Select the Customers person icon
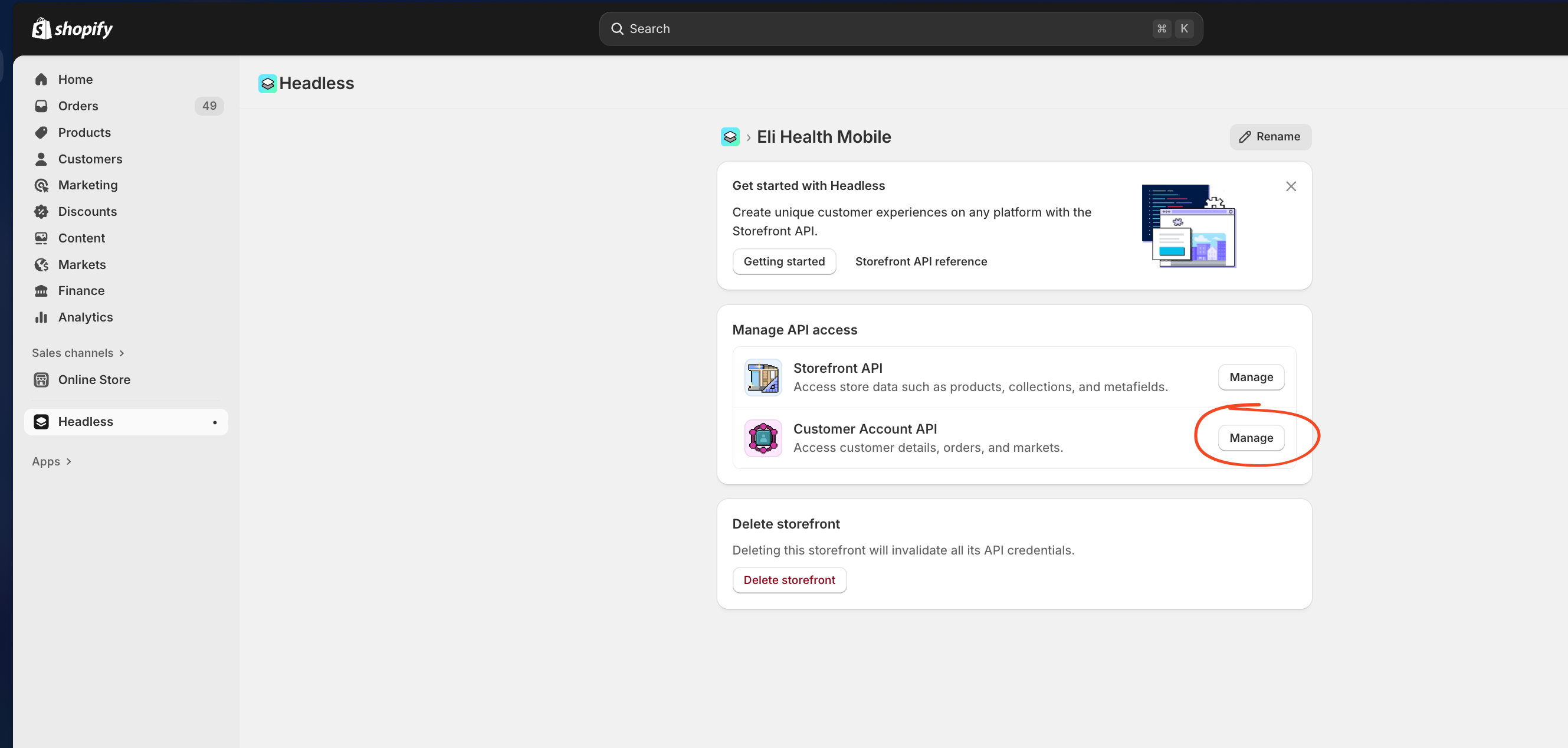Screen dimensions: 1568x748 [41, 159]
